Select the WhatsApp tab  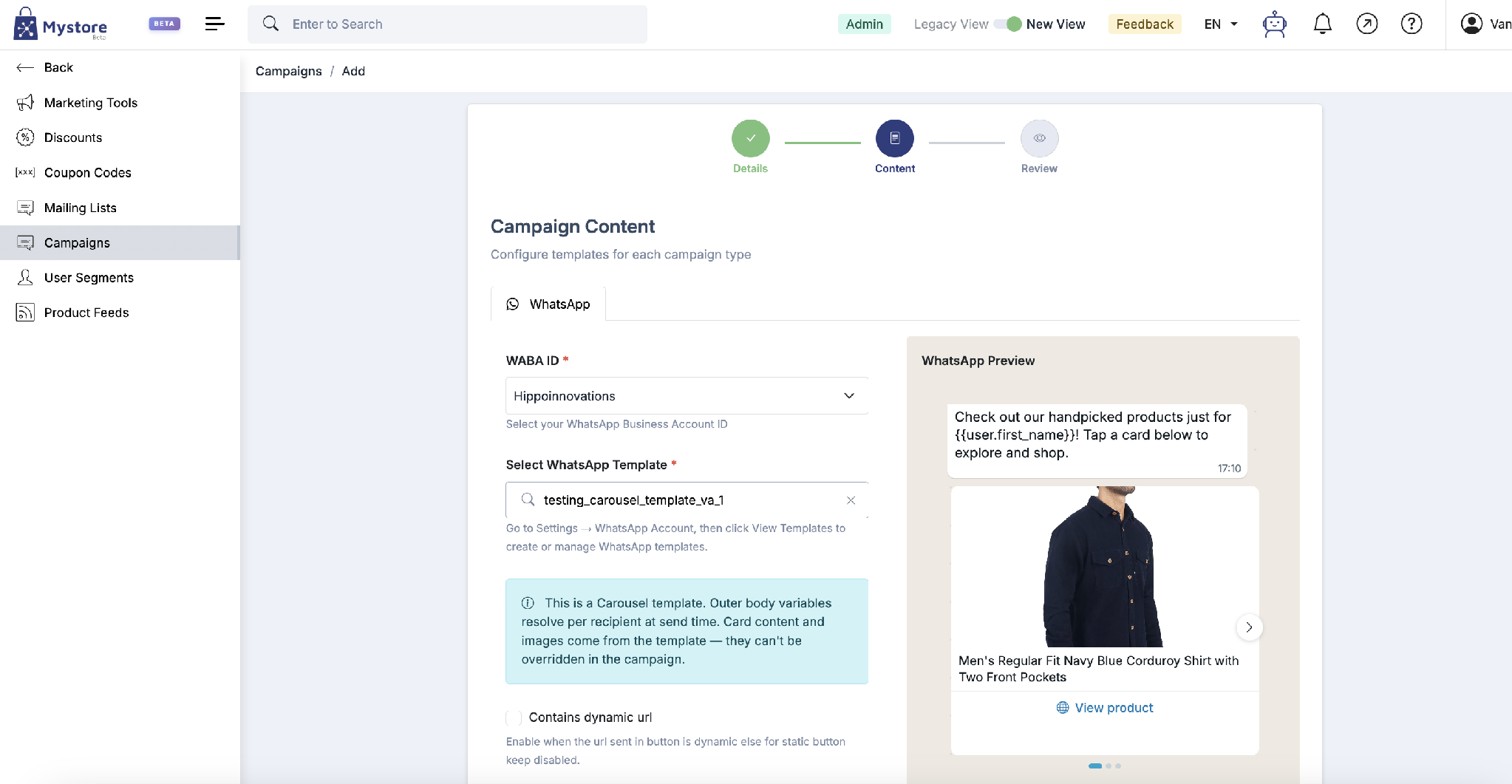pos(548,304)
